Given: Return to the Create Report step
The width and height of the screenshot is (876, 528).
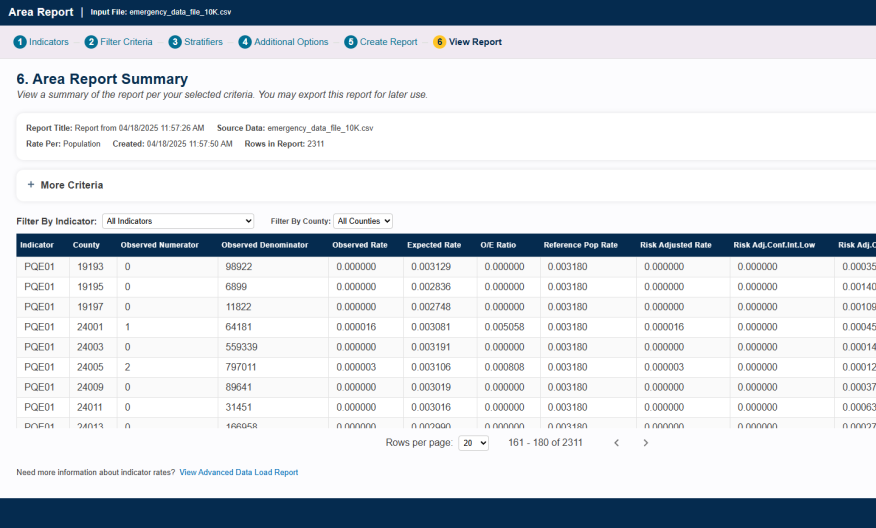Looking at the screenshot, I should point(388,42).
